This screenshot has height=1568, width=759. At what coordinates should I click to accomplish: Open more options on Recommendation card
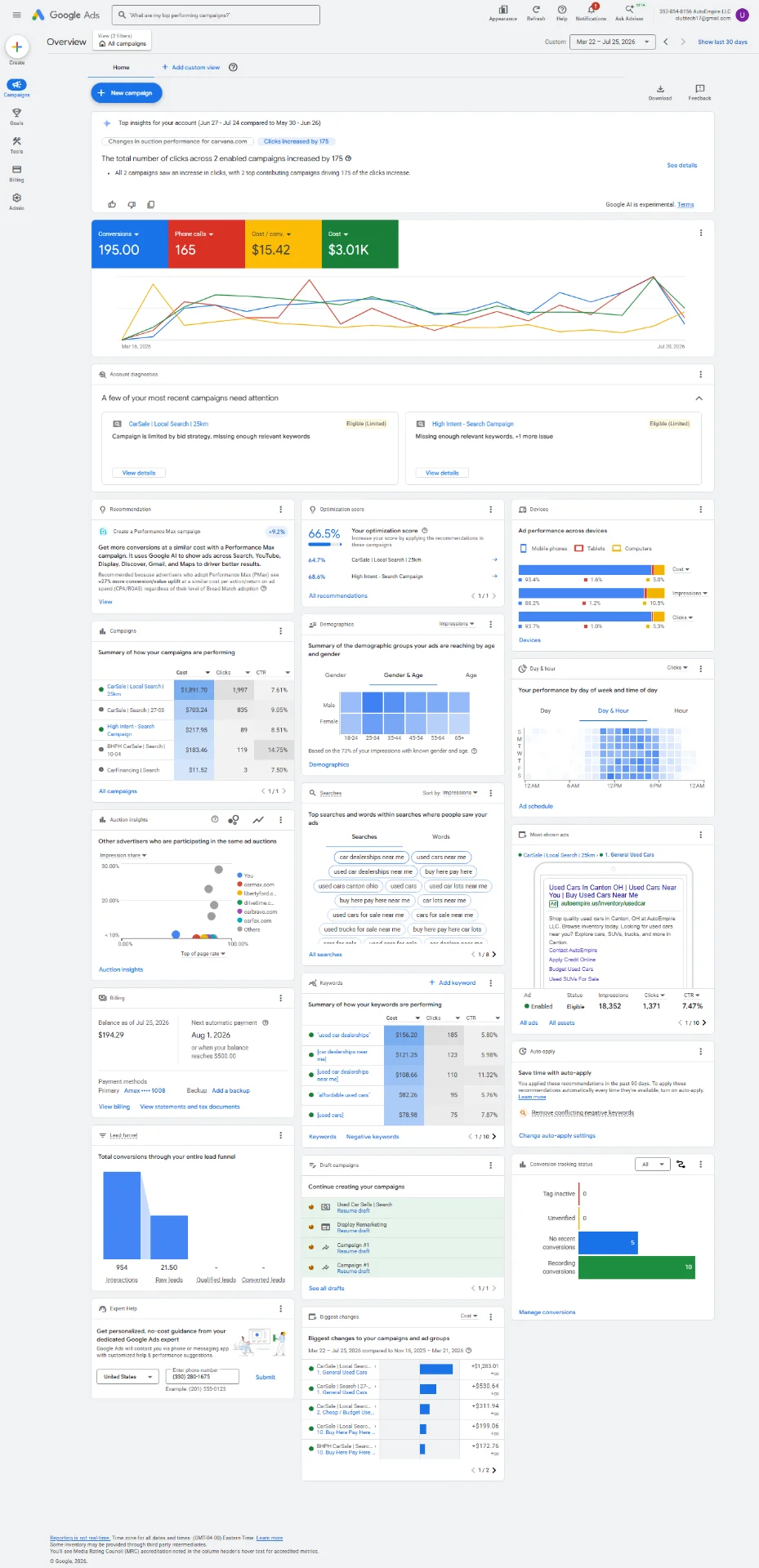point(280,509)
